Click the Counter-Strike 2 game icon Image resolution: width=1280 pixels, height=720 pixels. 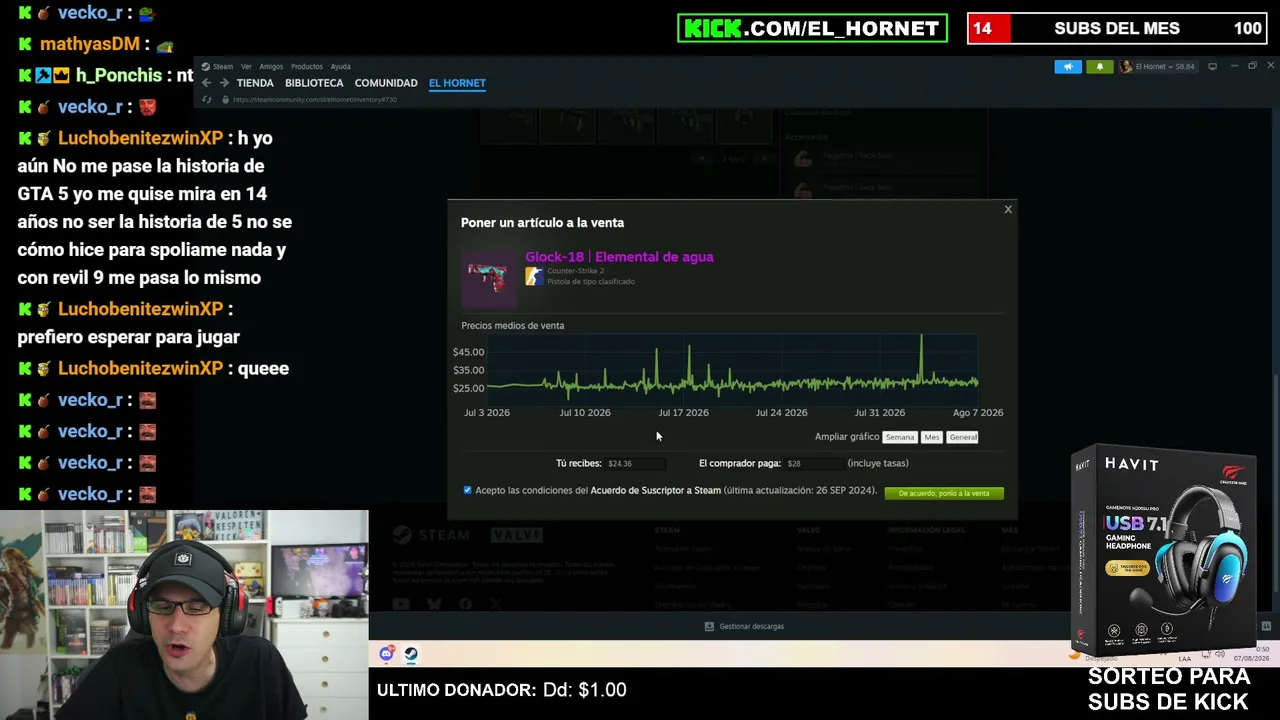point(534,276)
